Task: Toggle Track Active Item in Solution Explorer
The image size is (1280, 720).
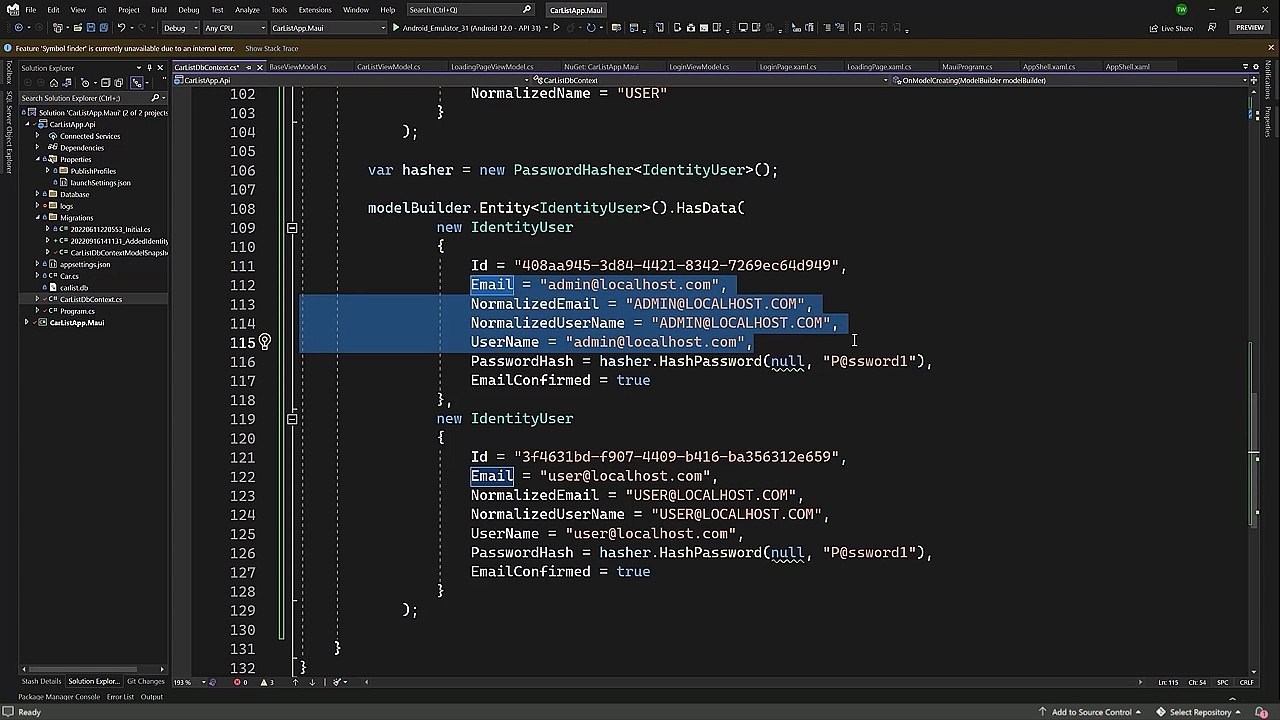Action: point(137,83)
